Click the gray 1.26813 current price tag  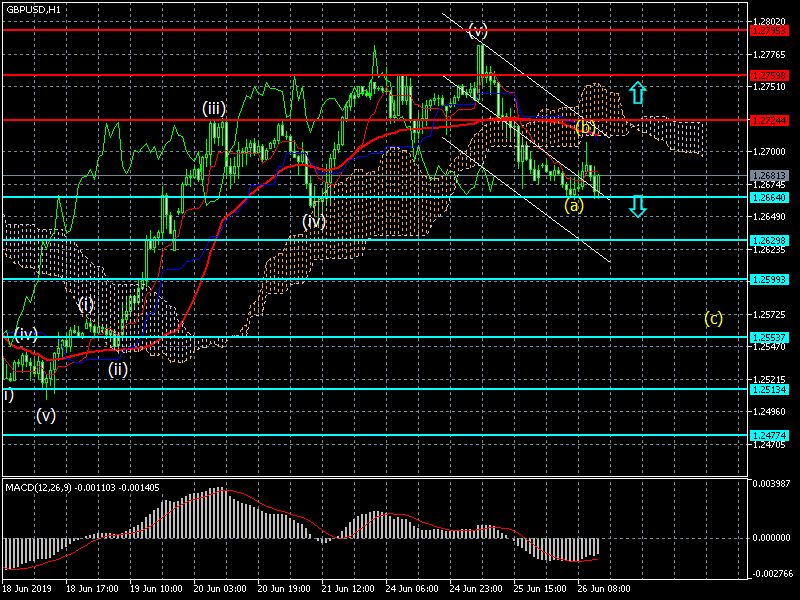769,175
